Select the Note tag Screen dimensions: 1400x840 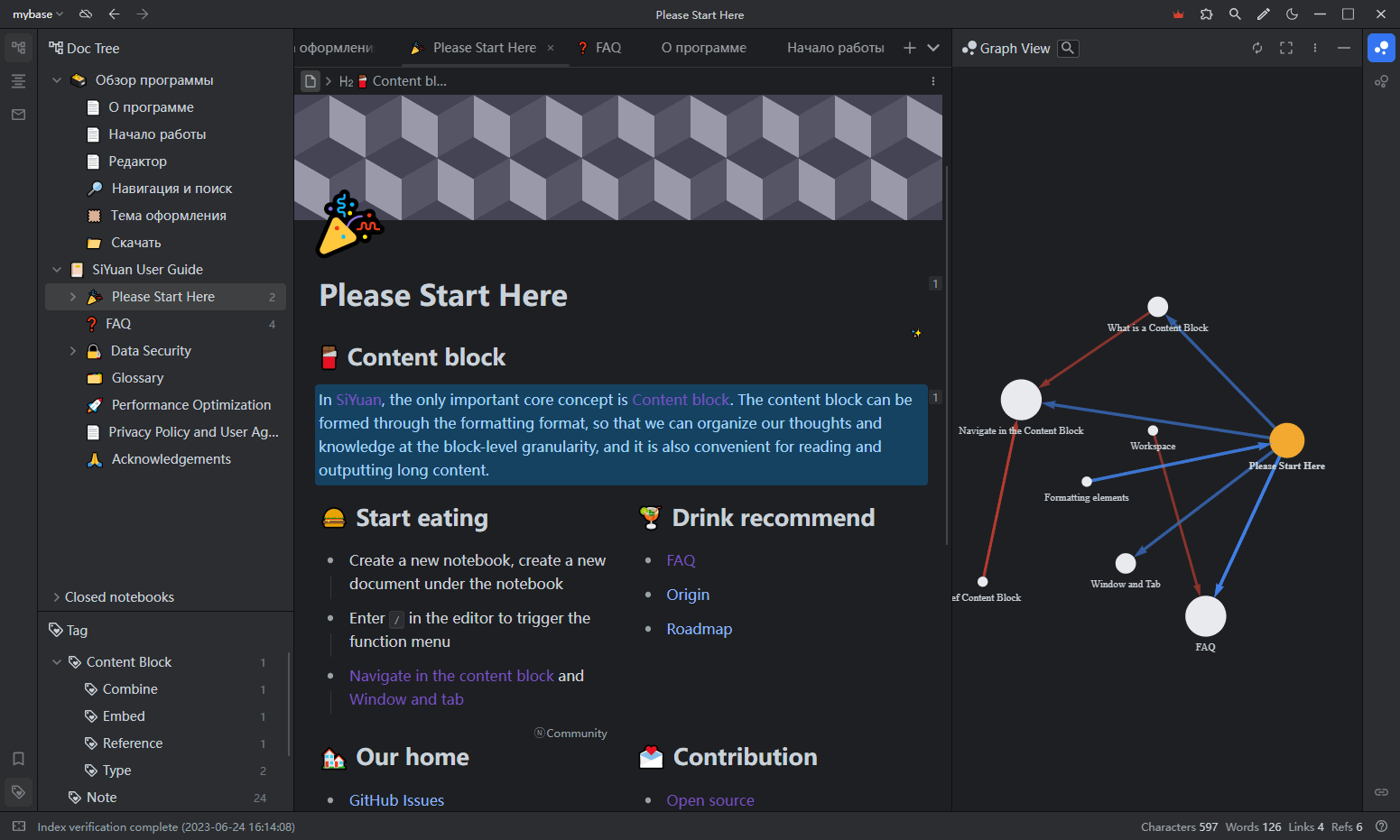[101, 798]
